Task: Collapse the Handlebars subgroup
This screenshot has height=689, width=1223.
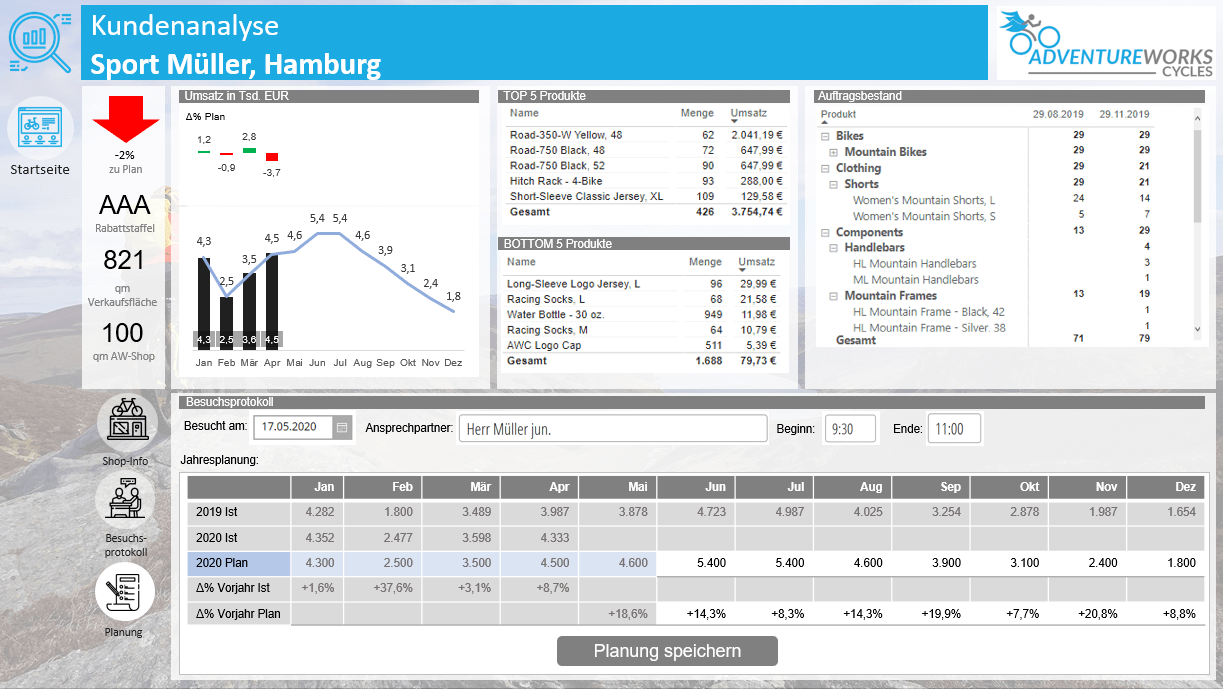Action: click(833, 248)
